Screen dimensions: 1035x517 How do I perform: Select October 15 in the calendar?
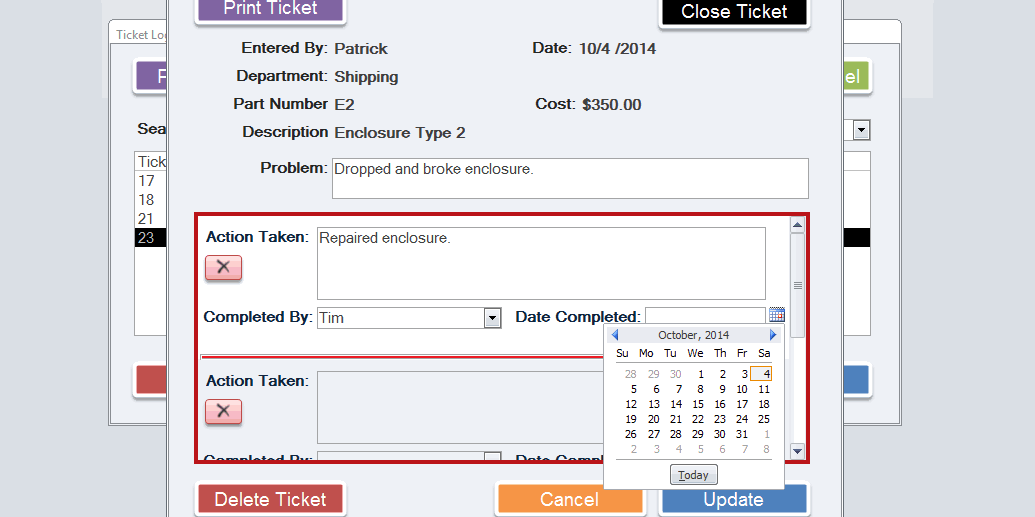pyautogui.click(x=697, y=404)
